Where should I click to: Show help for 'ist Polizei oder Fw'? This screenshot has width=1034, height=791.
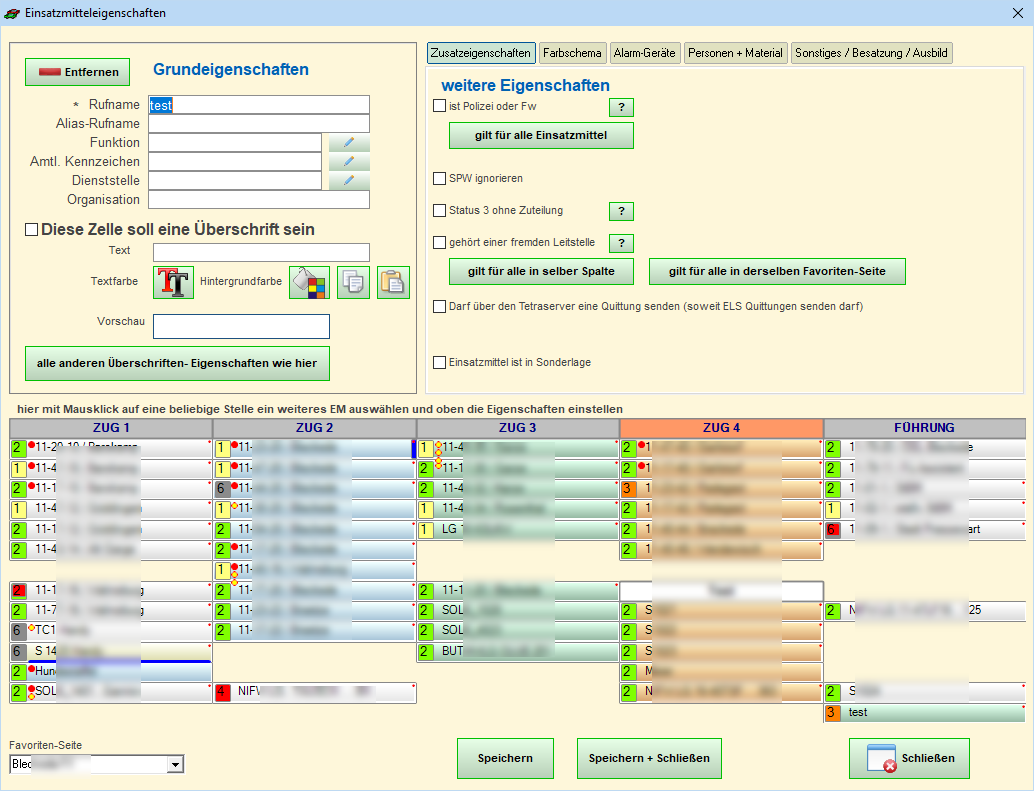621,107
